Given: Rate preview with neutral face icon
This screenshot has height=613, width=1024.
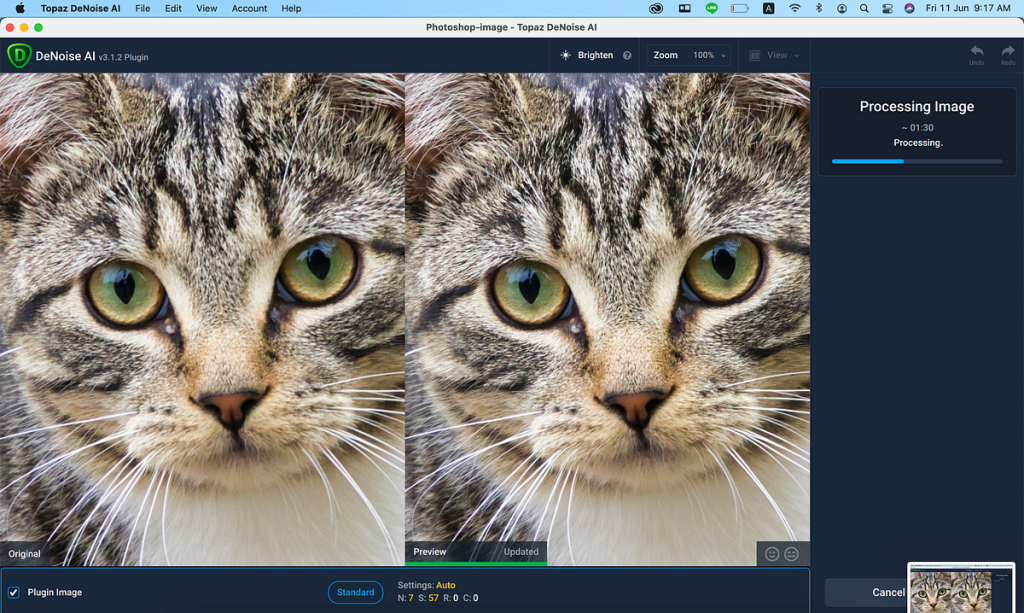Looking at the screenshot, I should (x=792, y=554).
